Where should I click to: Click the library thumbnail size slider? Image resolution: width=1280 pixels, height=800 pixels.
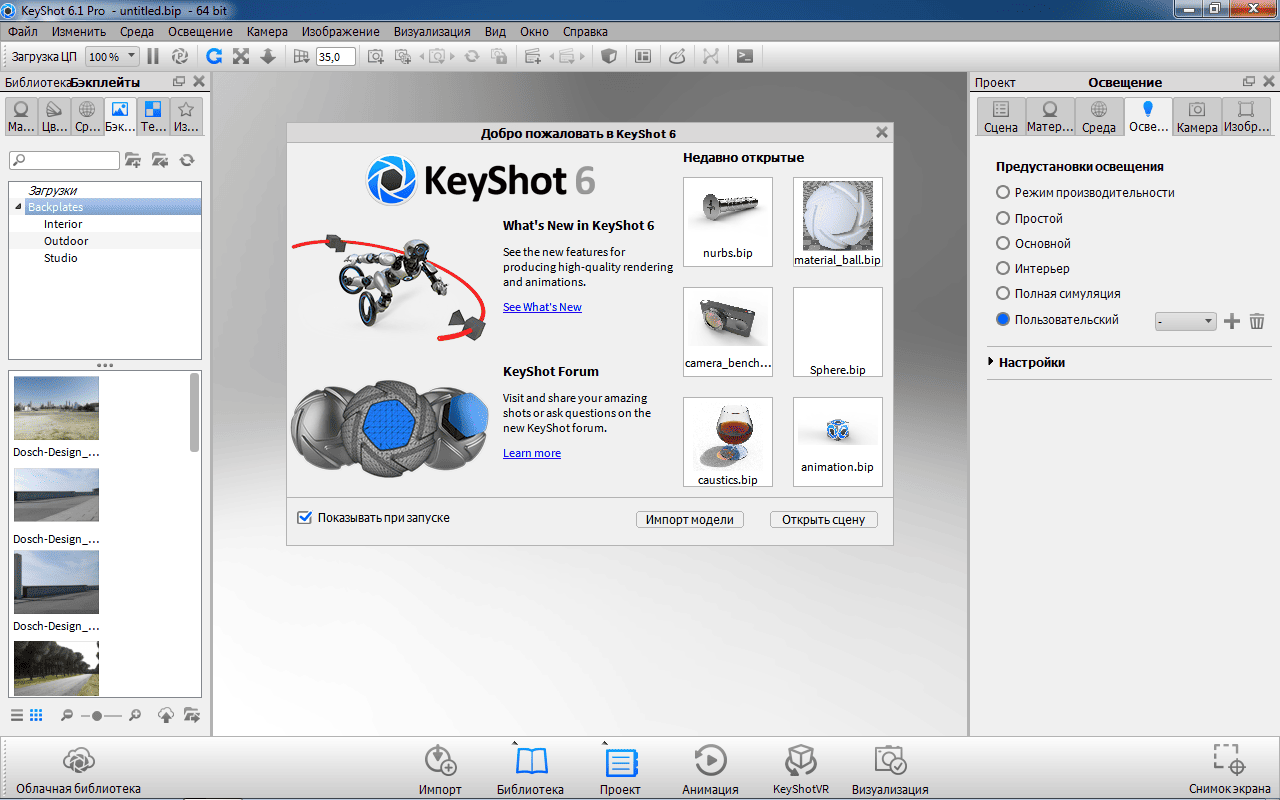(x=100, y=715)
